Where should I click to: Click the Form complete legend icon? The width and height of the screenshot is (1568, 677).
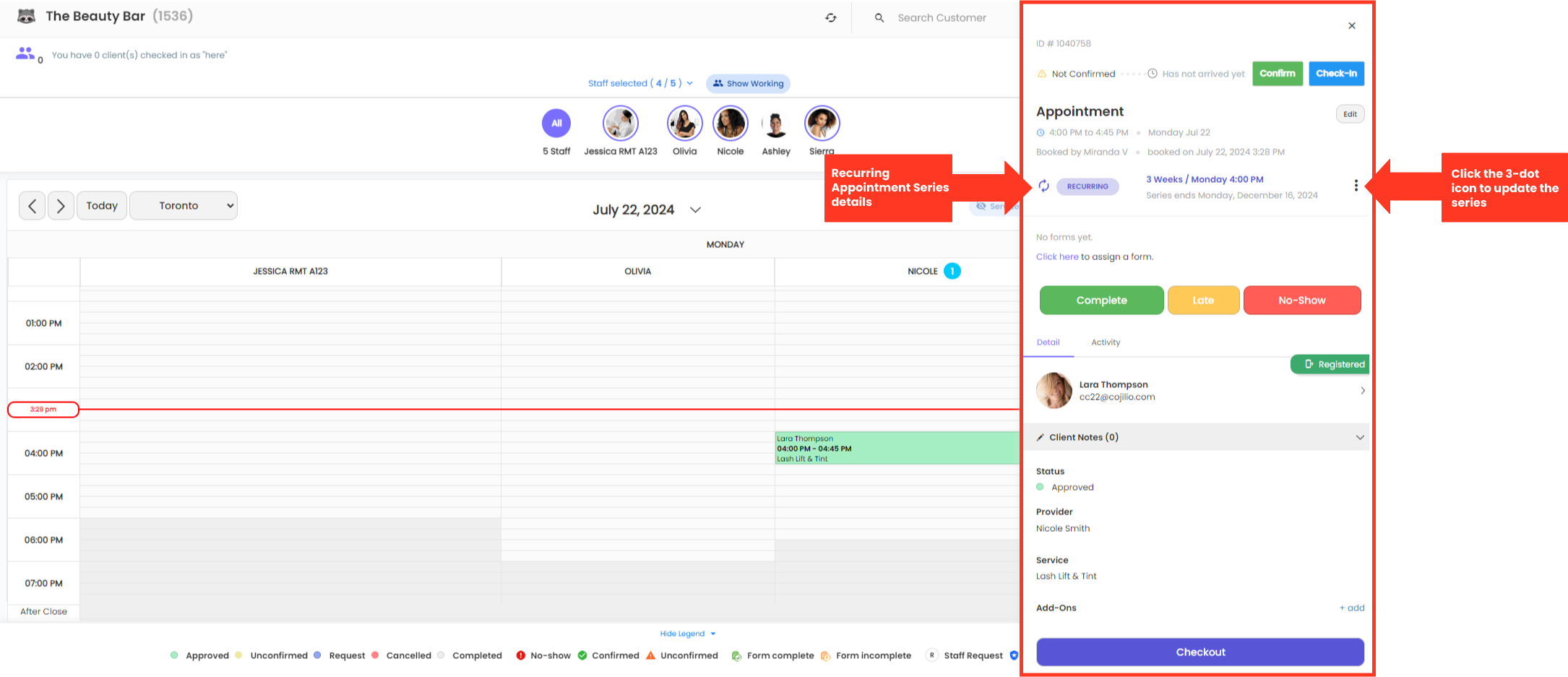pyautogui.click(x=736, y=655)
